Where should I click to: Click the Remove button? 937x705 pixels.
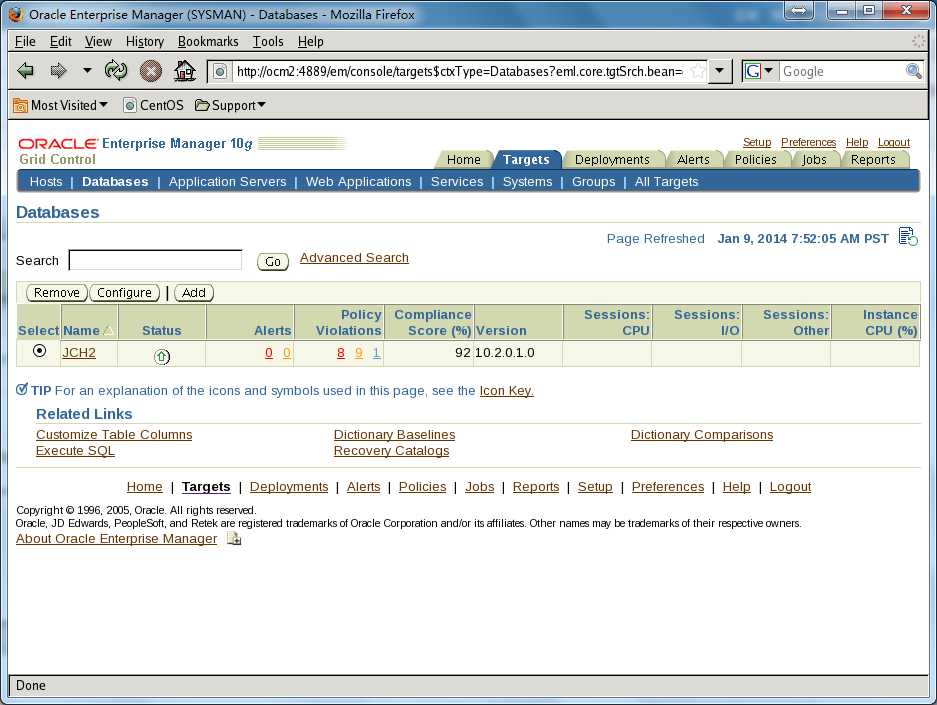point(57,293)
